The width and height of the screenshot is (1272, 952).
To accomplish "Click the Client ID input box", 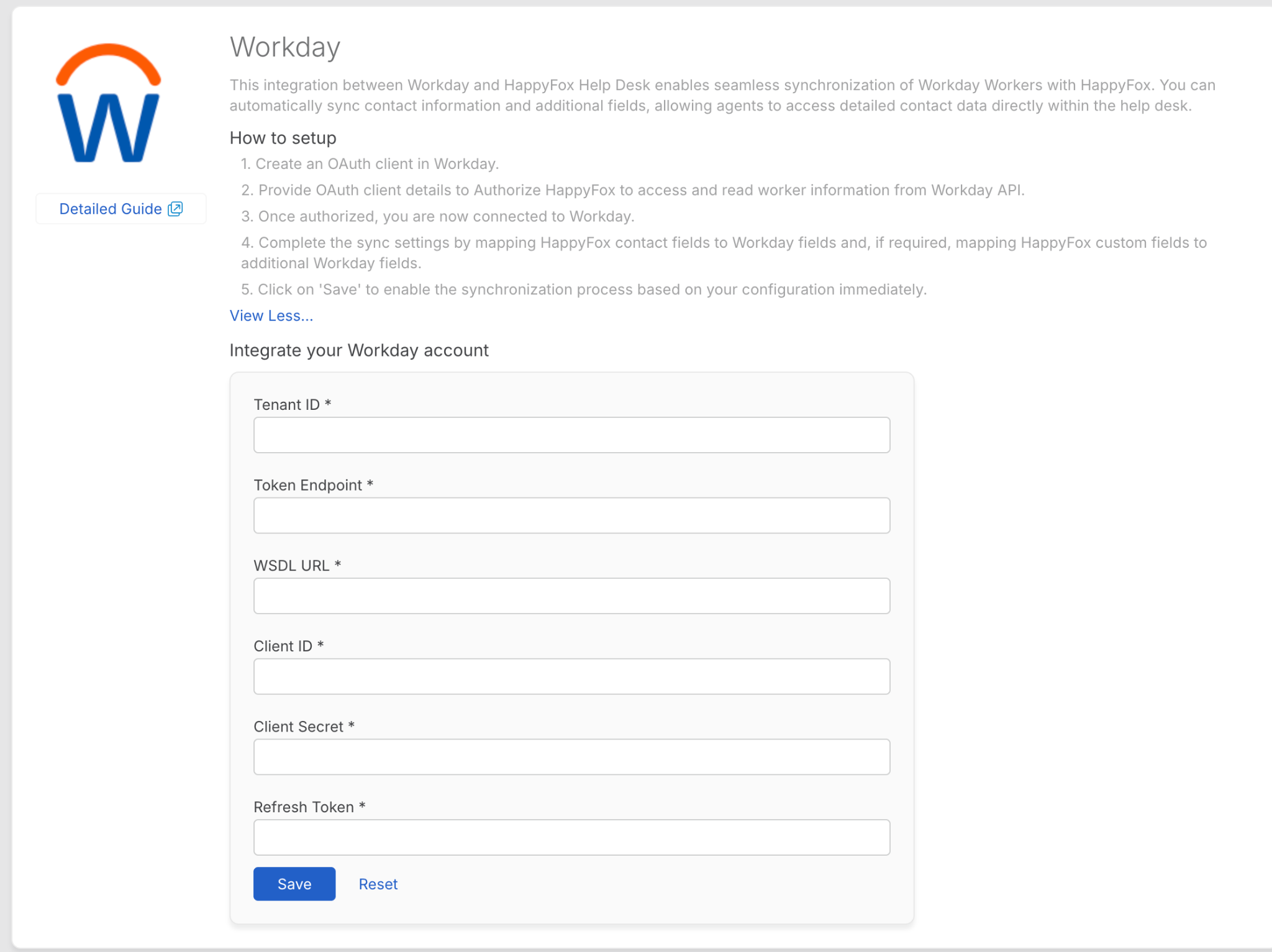I will [571, 676].
